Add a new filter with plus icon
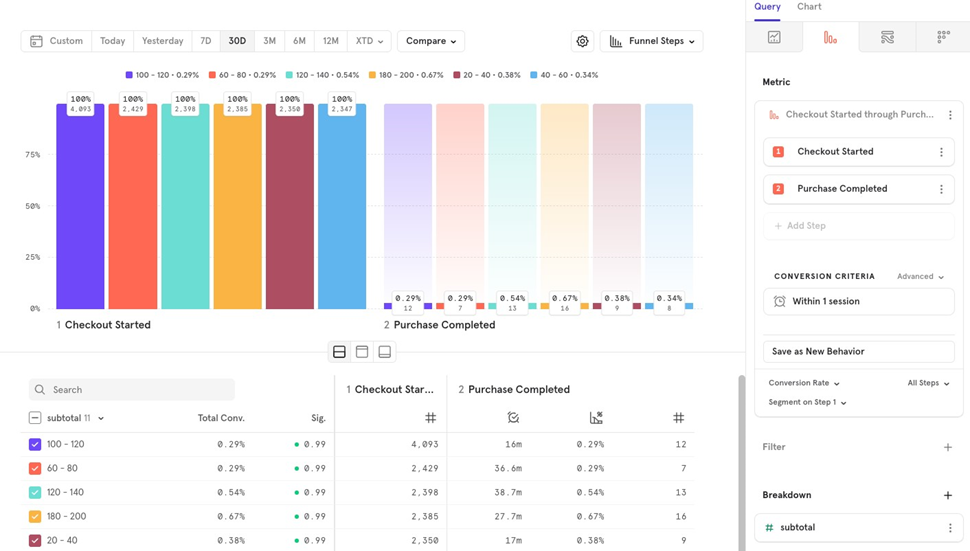Image resolution: width=970 pixels, height=551 pixels. (948, 447)
